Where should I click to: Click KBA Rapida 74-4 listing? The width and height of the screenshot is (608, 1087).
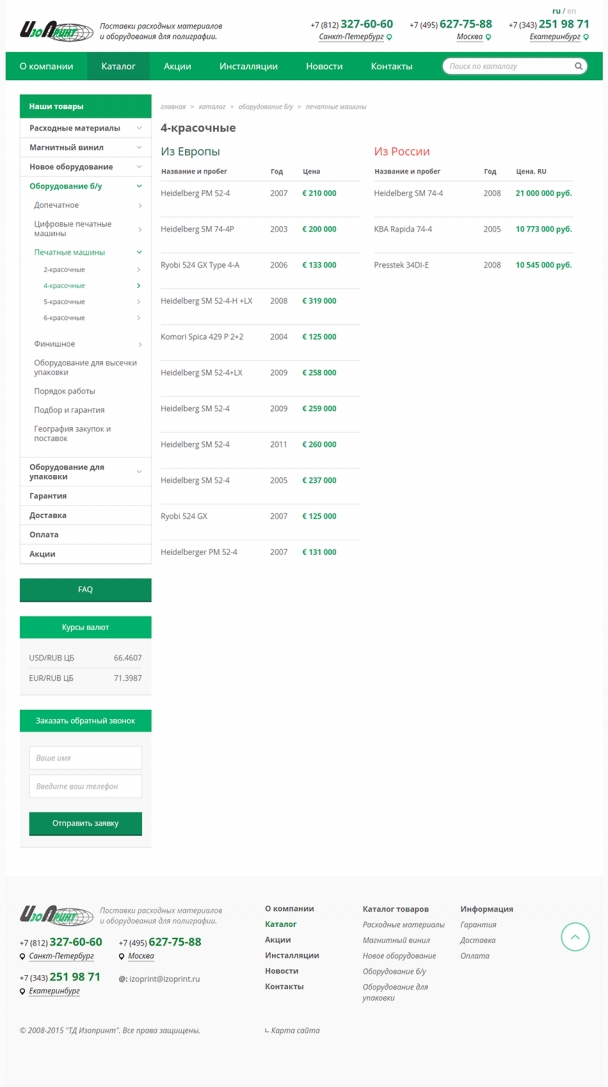coord(403,229)
